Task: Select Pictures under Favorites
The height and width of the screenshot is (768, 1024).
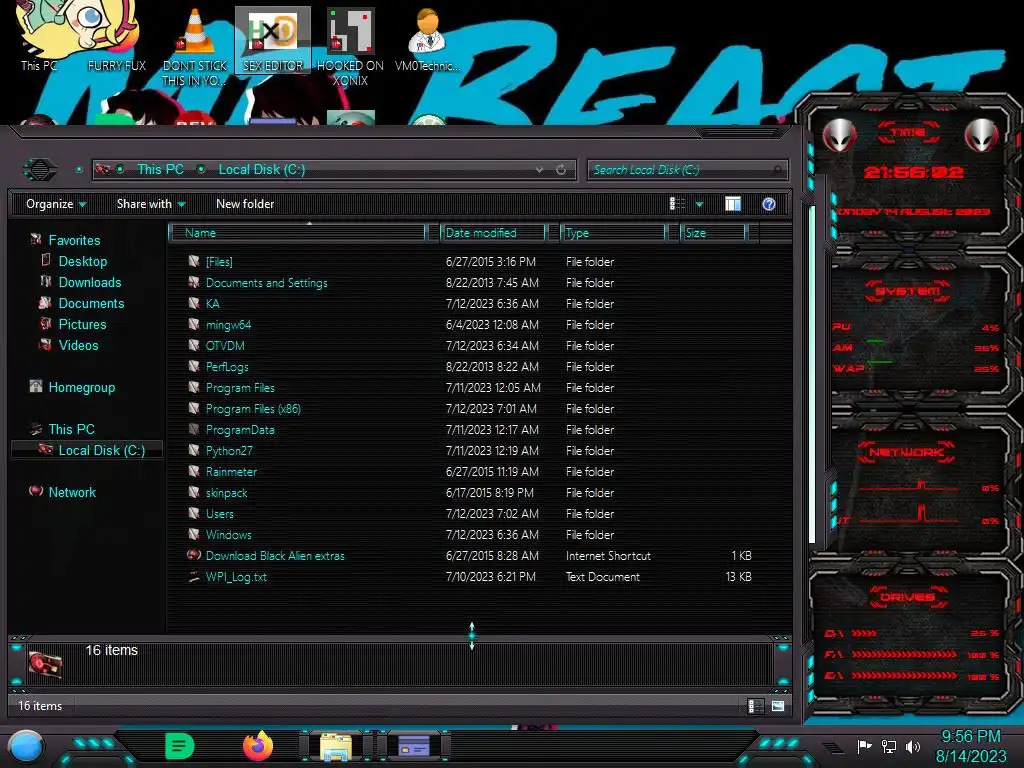Action: point(82,324)
